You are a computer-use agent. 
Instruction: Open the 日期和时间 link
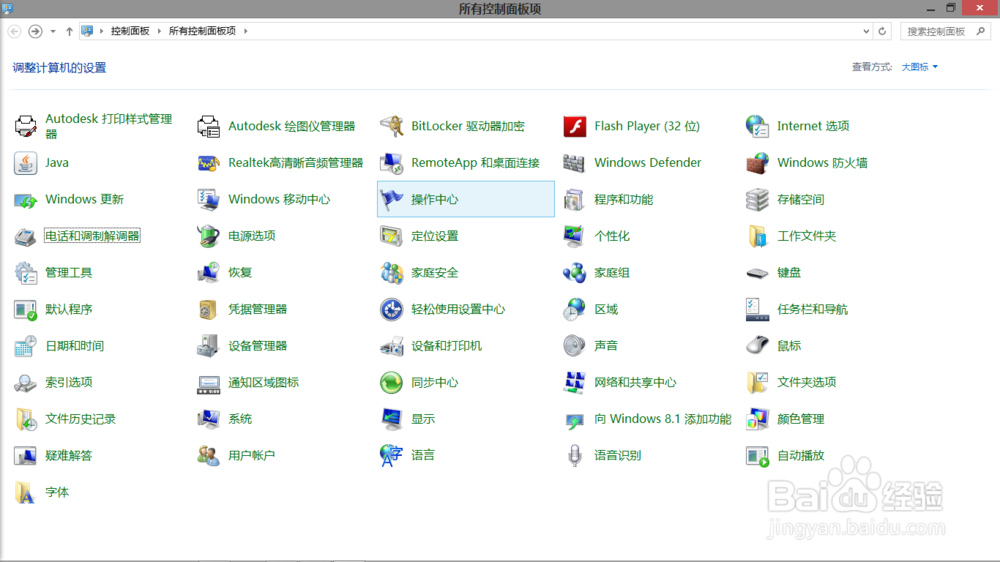(75, 346)
